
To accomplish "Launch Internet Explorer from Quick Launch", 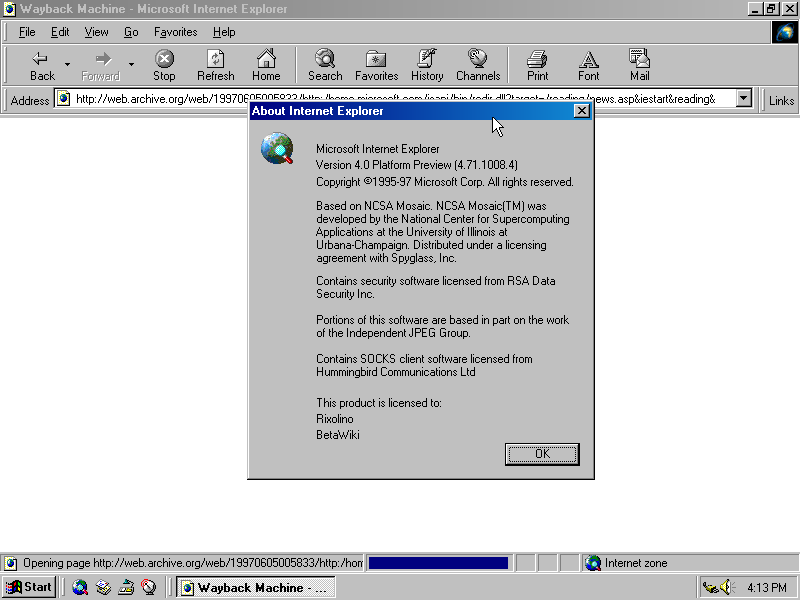I will pos(80,587).
